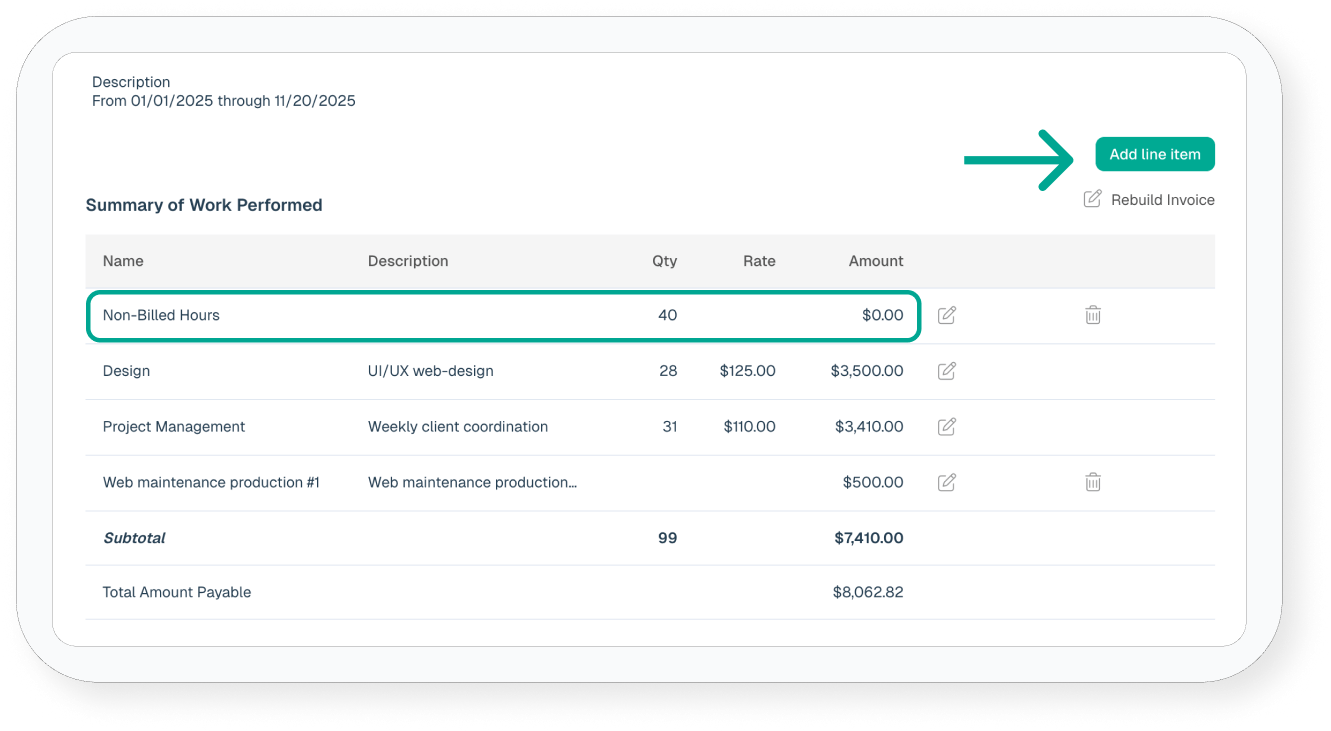This screenshot has width=1331, height=731.
Task: Edit the Project Management line item
Action: pos(946,427)
